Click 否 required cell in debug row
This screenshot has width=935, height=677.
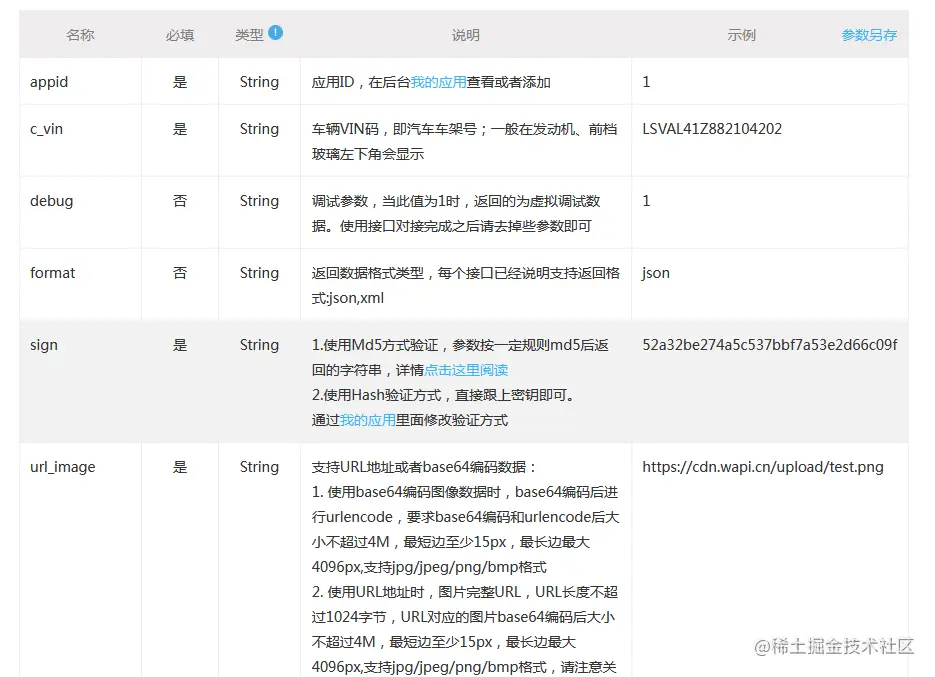tap(180, 202)
